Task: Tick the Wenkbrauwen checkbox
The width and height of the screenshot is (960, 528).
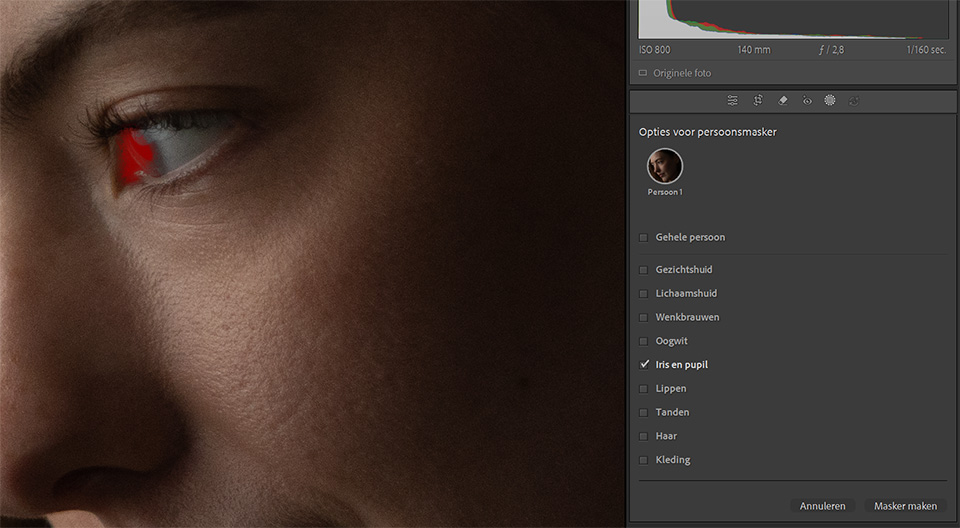Action: pyautogui.click(x=644, y=318)
